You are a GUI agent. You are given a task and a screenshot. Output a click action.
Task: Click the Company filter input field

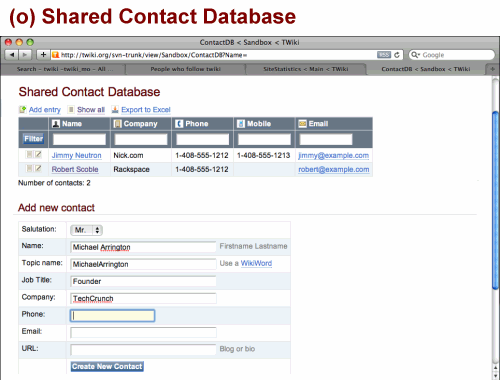[141, 139]
